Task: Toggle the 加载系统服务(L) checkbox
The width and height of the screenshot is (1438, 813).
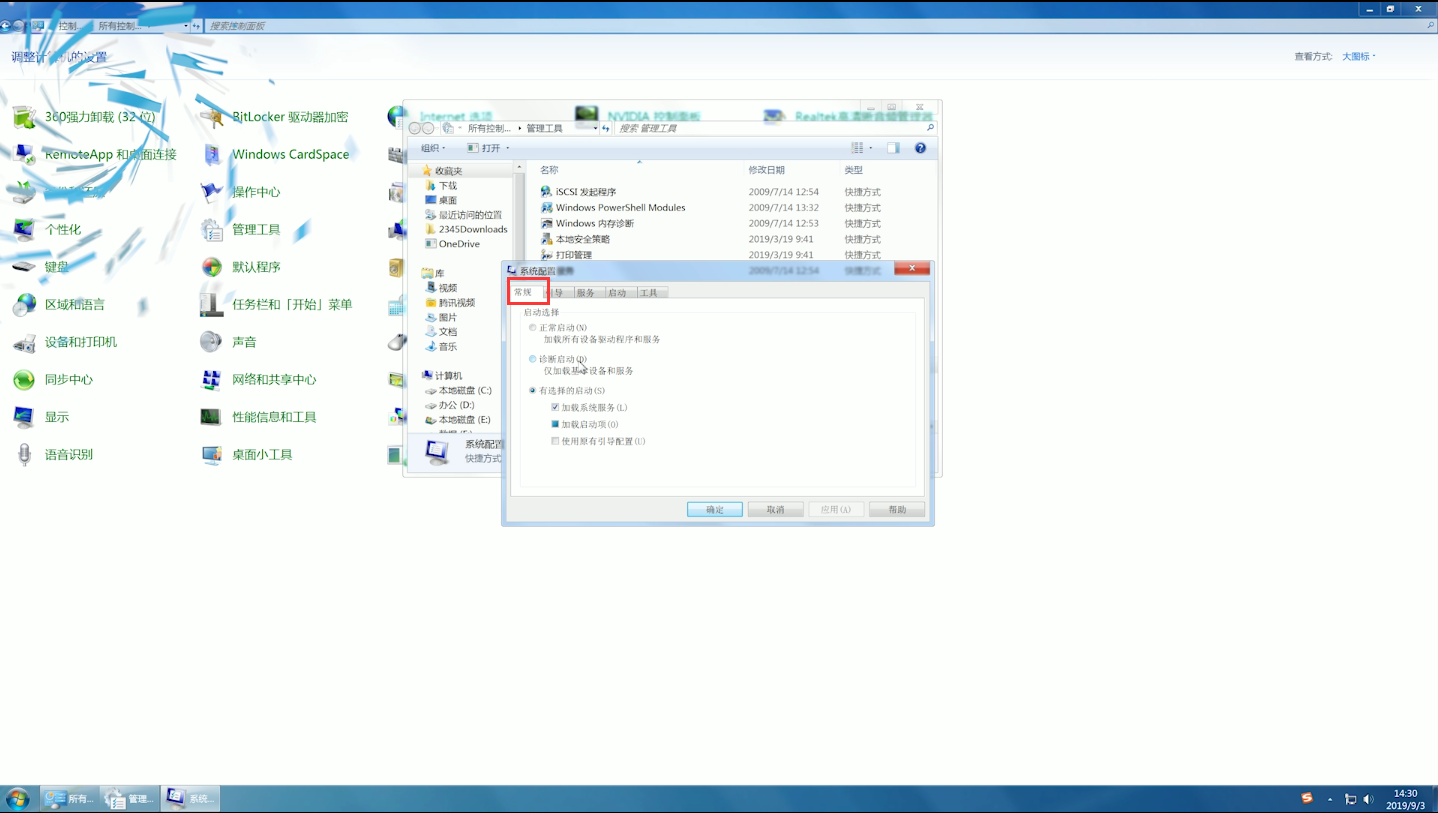Action: [x=555, y=407]
